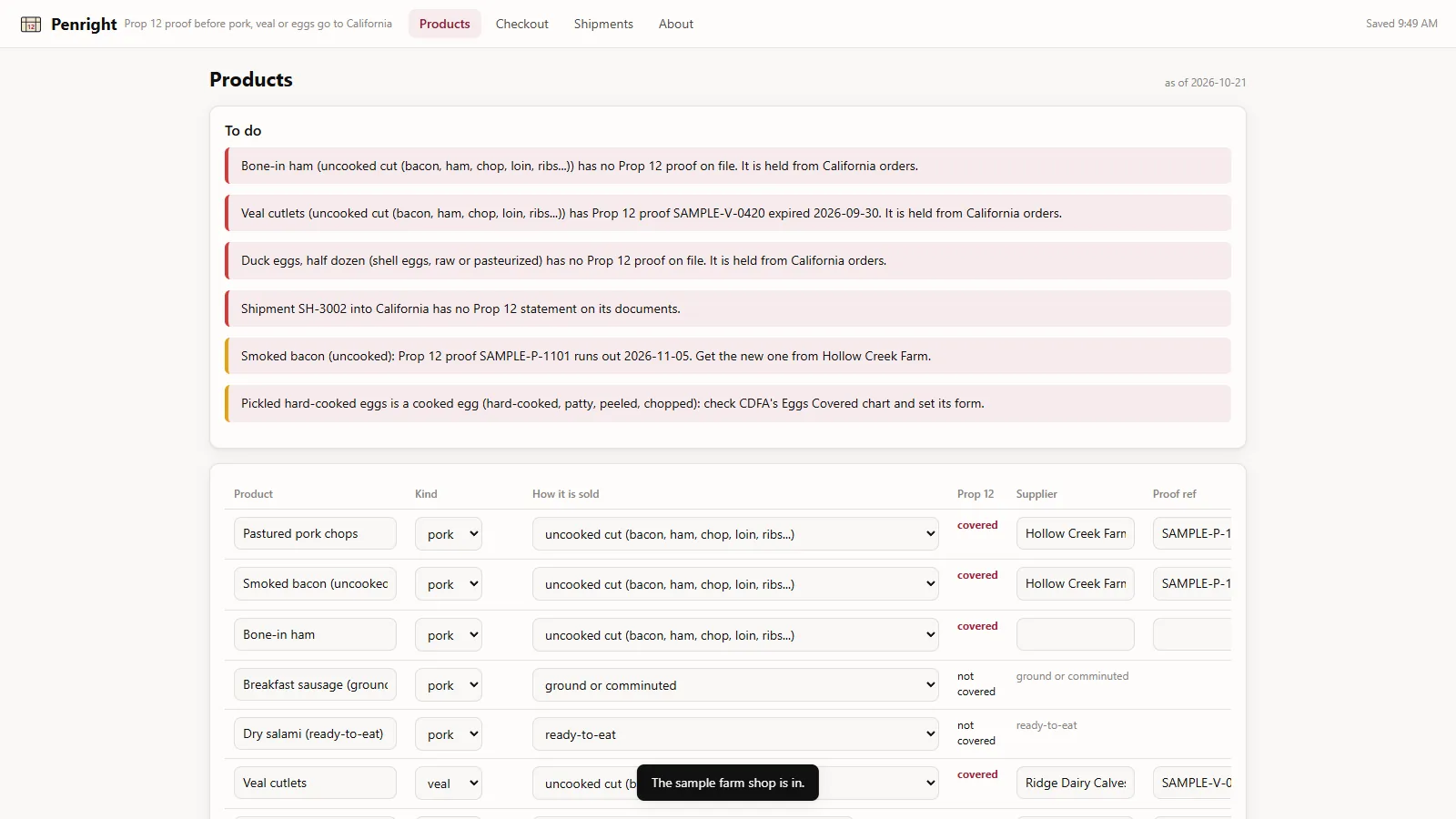Click the 'Saved 9:49 AM' status text
This screenshot has width=1456, height=819.
(x=1401, y=24)
